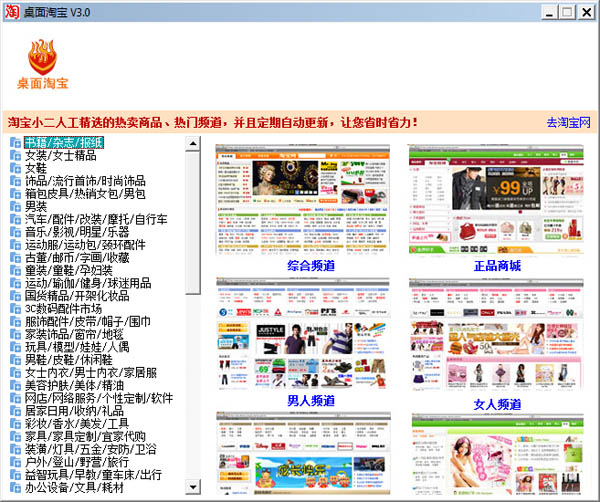Screen dimensions: 600x502
Task: Open the 去淘宝网 link
Action: tap(568, 123)
